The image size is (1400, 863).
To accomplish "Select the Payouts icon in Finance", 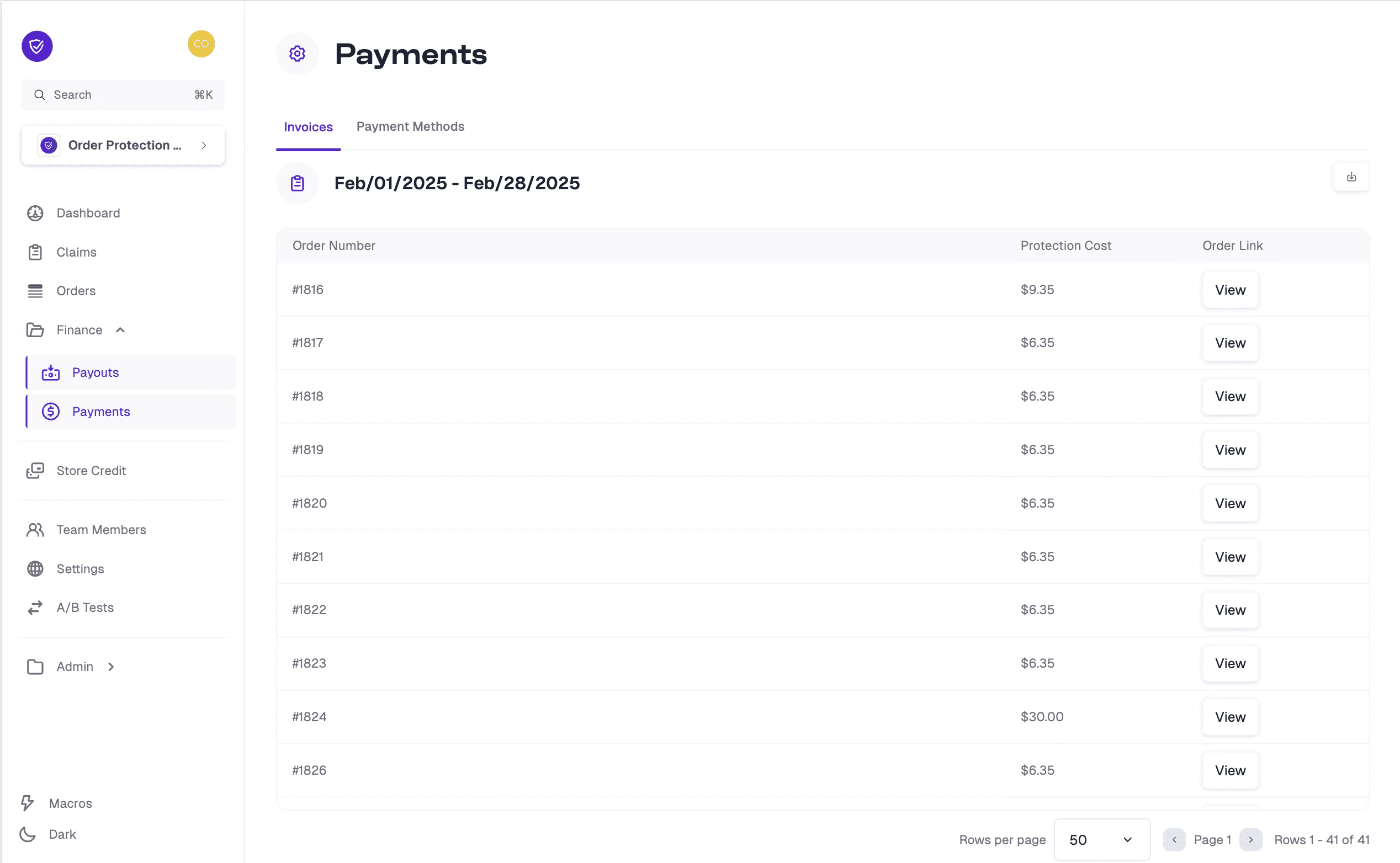I will 50,372.
